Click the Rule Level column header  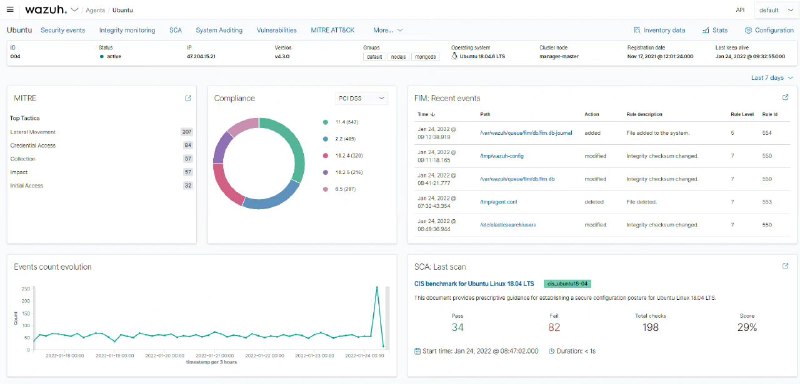(x=741, y=114)
